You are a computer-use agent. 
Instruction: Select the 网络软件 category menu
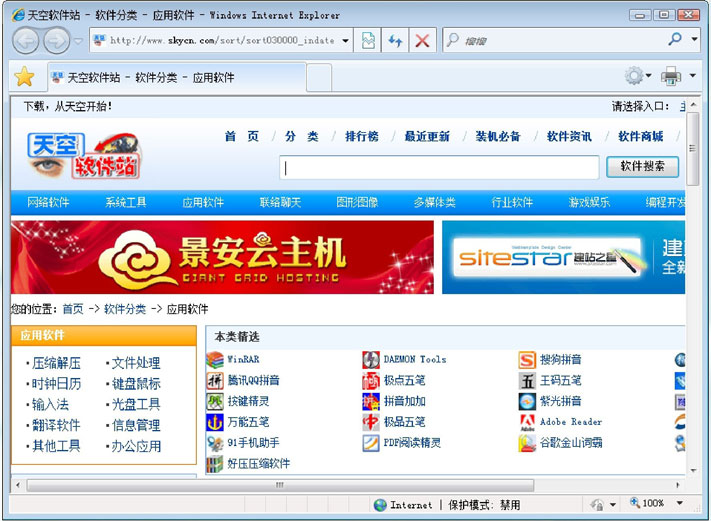point(48,202)
